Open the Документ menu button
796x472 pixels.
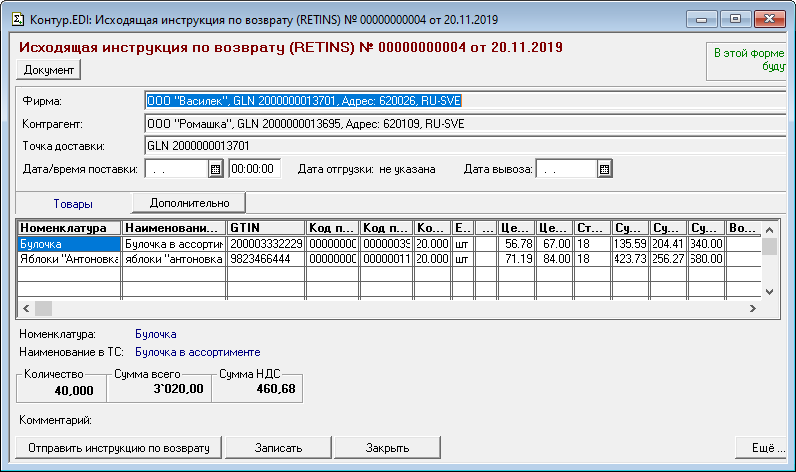pos(49,70)
